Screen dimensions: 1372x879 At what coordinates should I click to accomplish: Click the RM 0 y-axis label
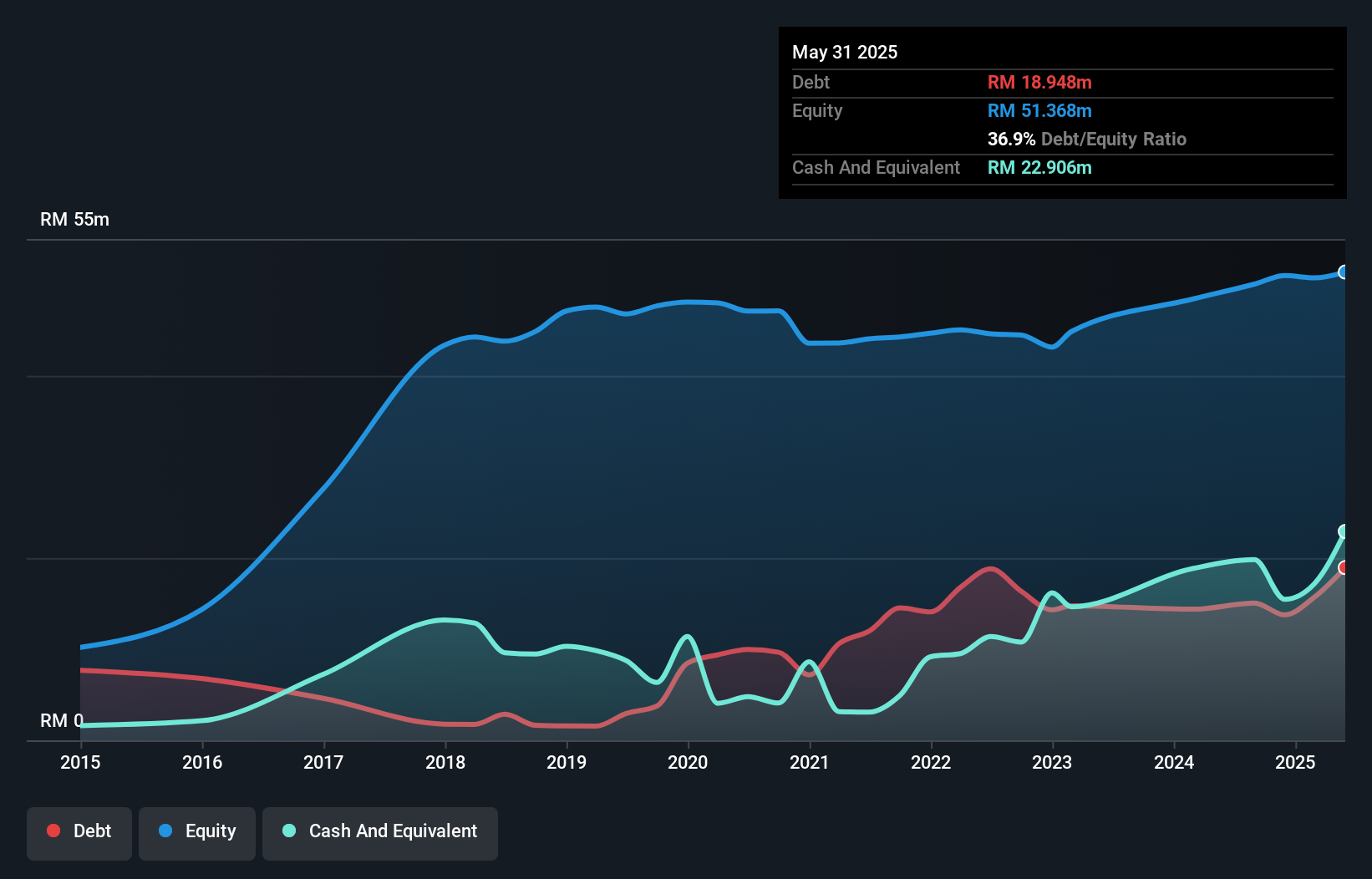coord(61,720)
